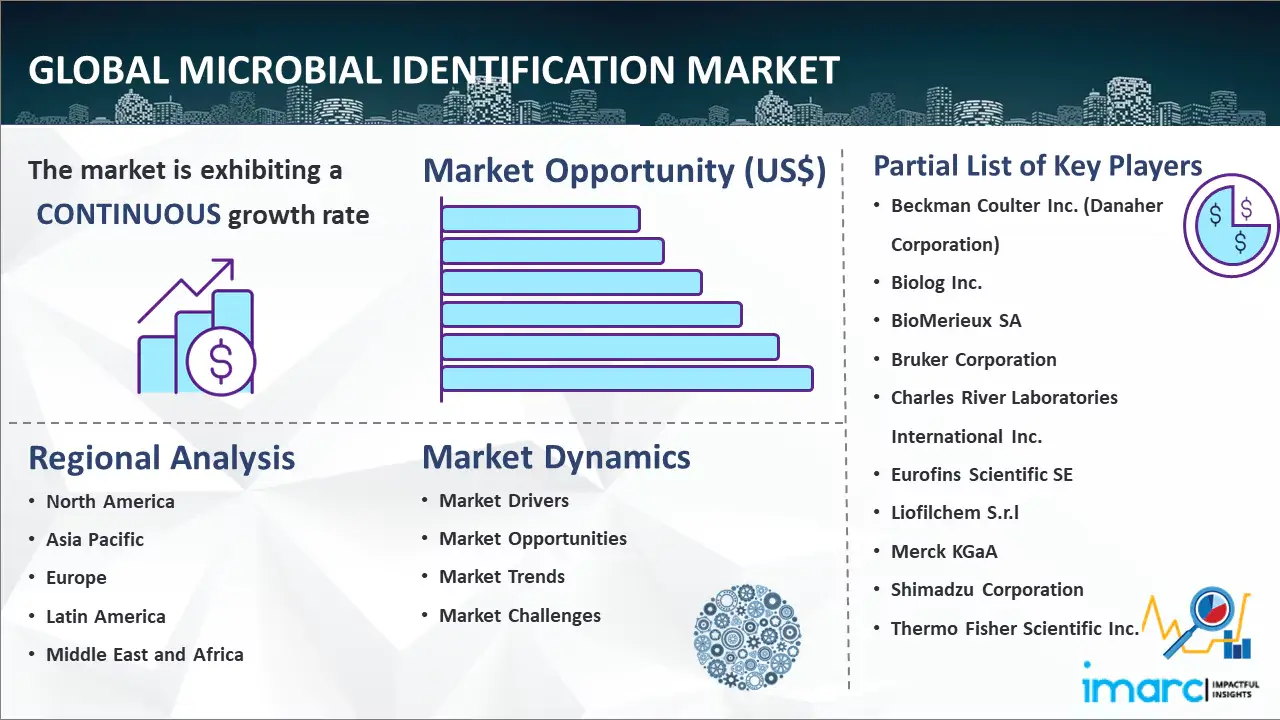Select Asia Pacific region

point(95,540)
